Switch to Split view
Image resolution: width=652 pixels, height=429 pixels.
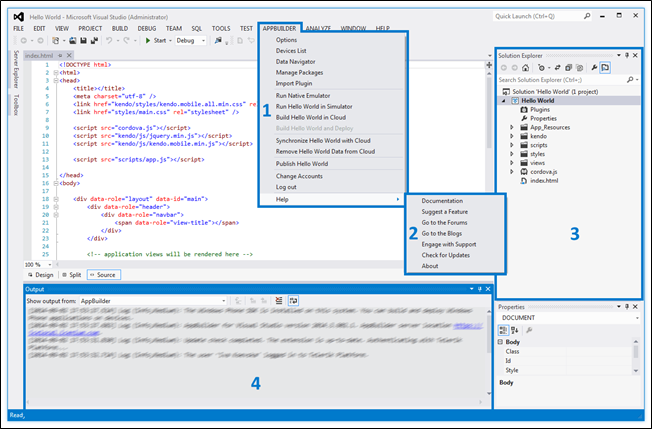point(72,275)
